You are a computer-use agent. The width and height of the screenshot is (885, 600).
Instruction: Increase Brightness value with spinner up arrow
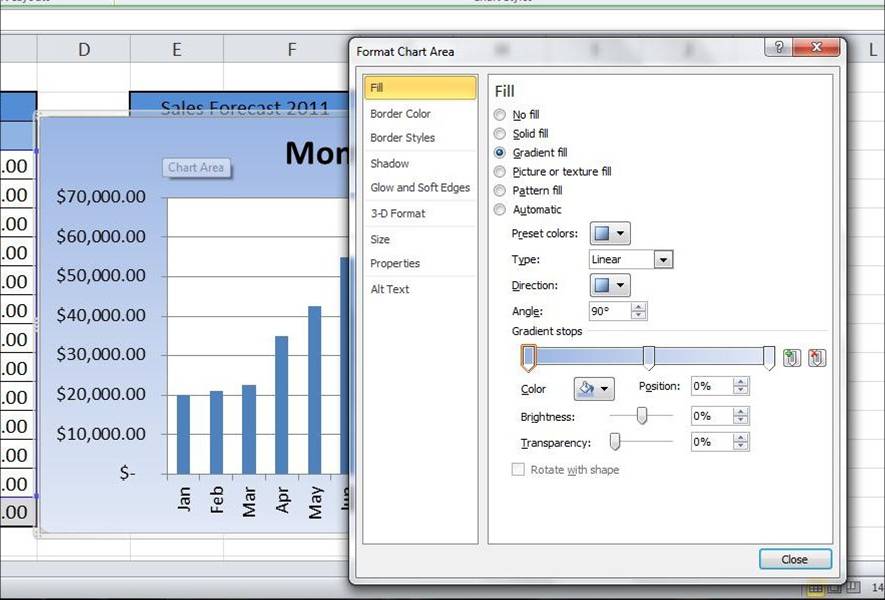[x=741, y=412]
